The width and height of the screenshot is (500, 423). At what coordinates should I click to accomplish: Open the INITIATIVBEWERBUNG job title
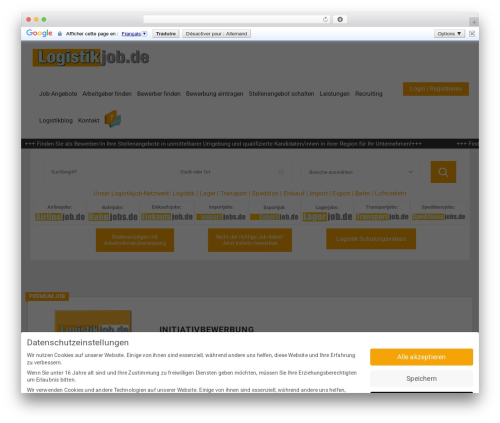[x=207, y=329]
